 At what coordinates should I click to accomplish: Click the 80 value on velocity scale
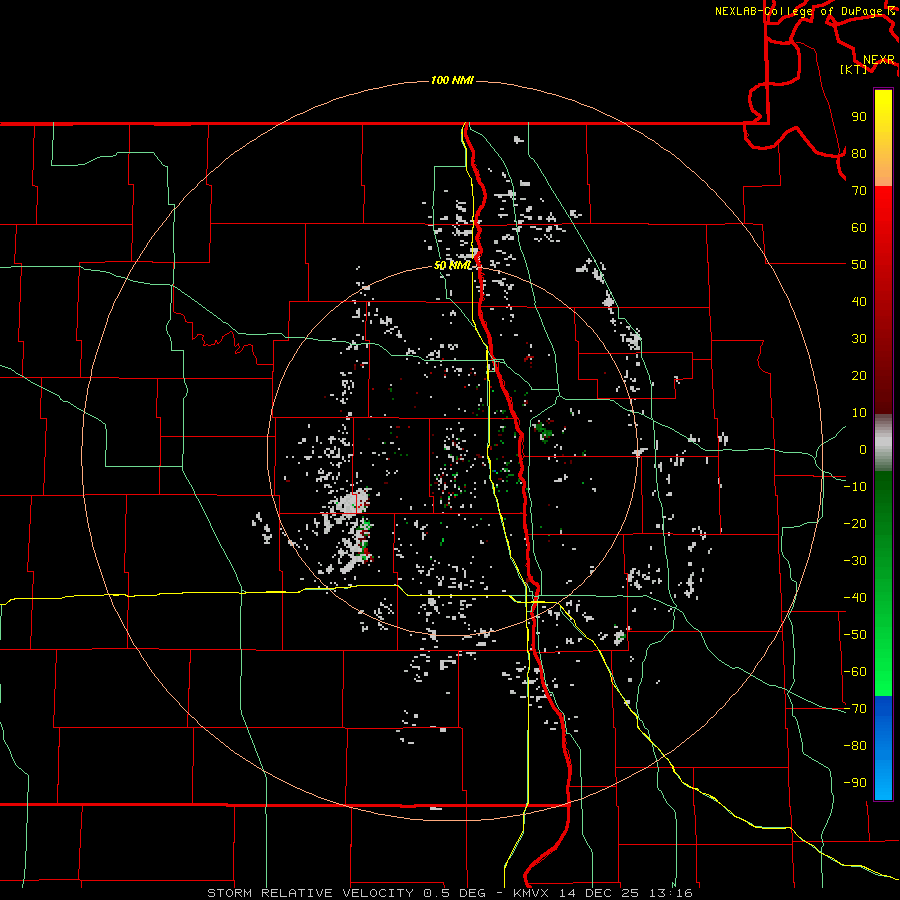pyautogui.click(x=859, y=153)
